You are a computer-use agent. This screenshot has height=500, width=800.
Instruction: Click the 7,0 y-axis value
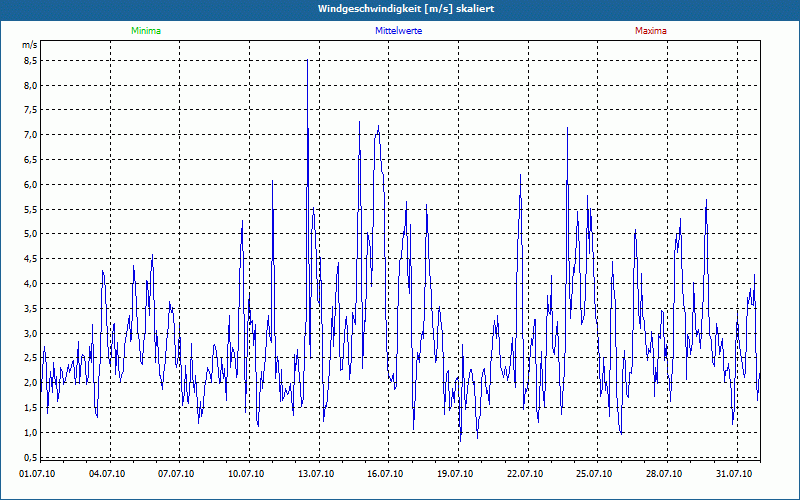pos(31,135)
